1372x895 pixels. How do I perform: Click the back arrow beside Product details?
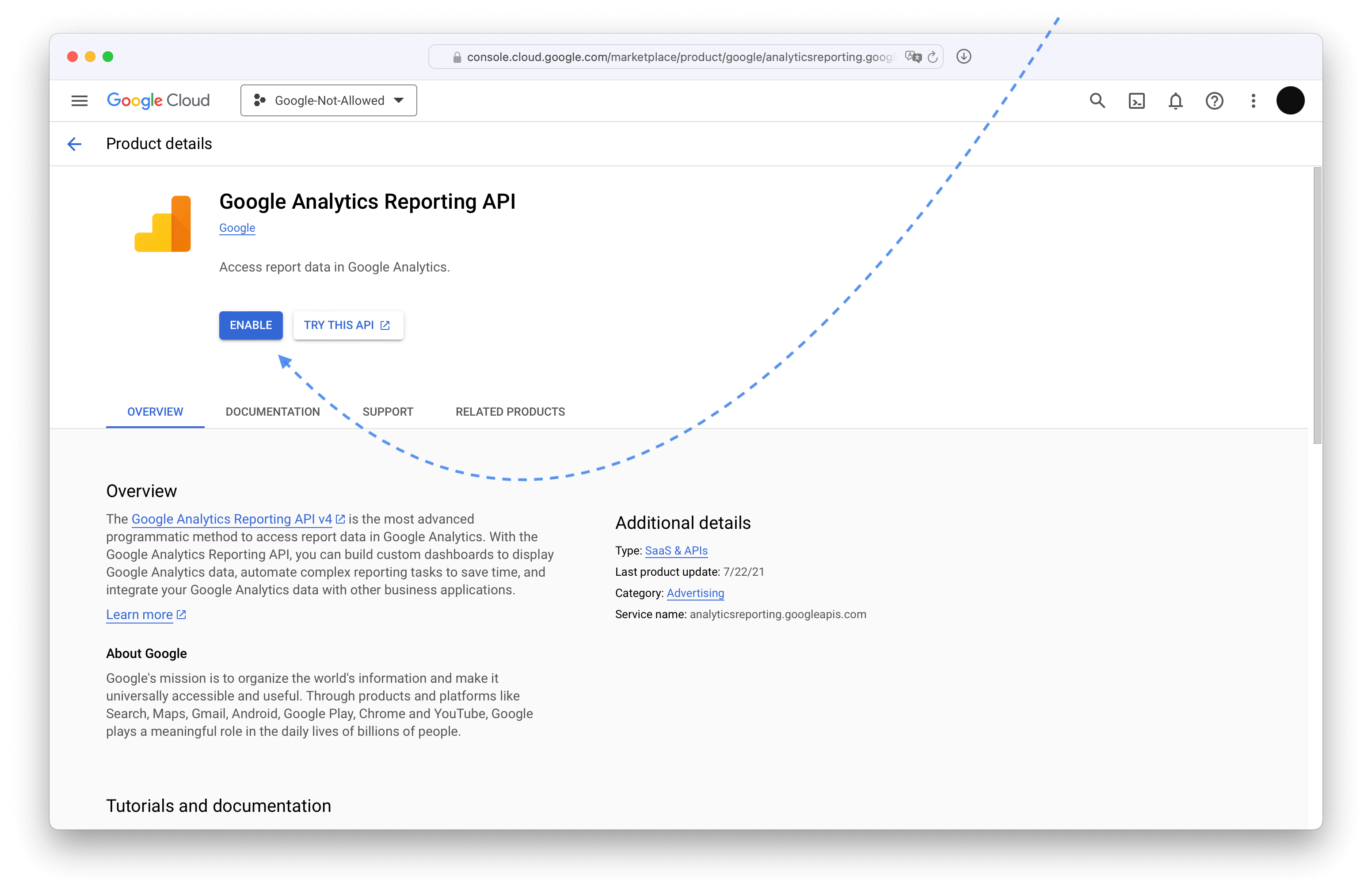tap(74, 144)
